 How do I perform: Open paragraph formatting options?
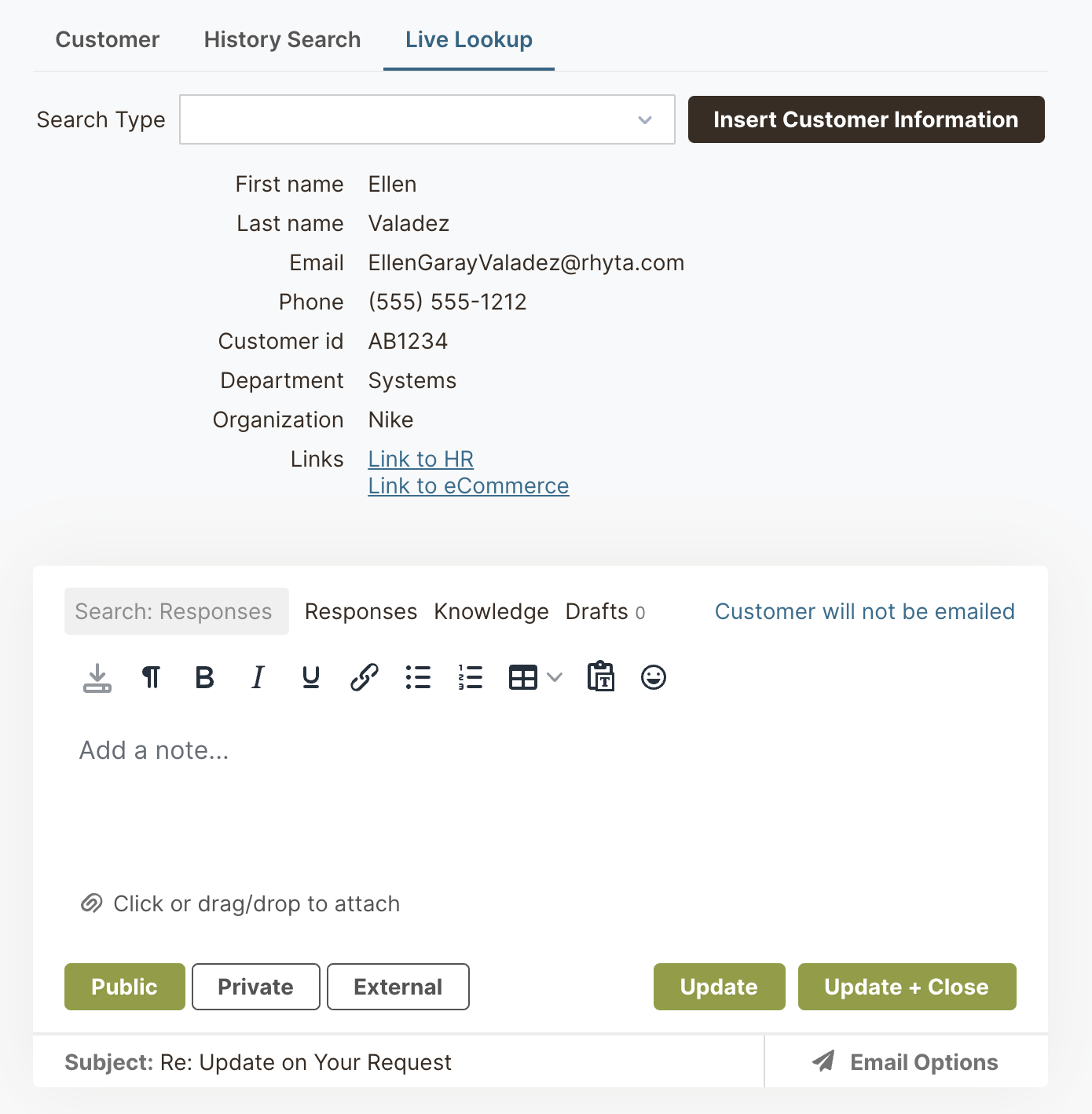tap(151, 677)
